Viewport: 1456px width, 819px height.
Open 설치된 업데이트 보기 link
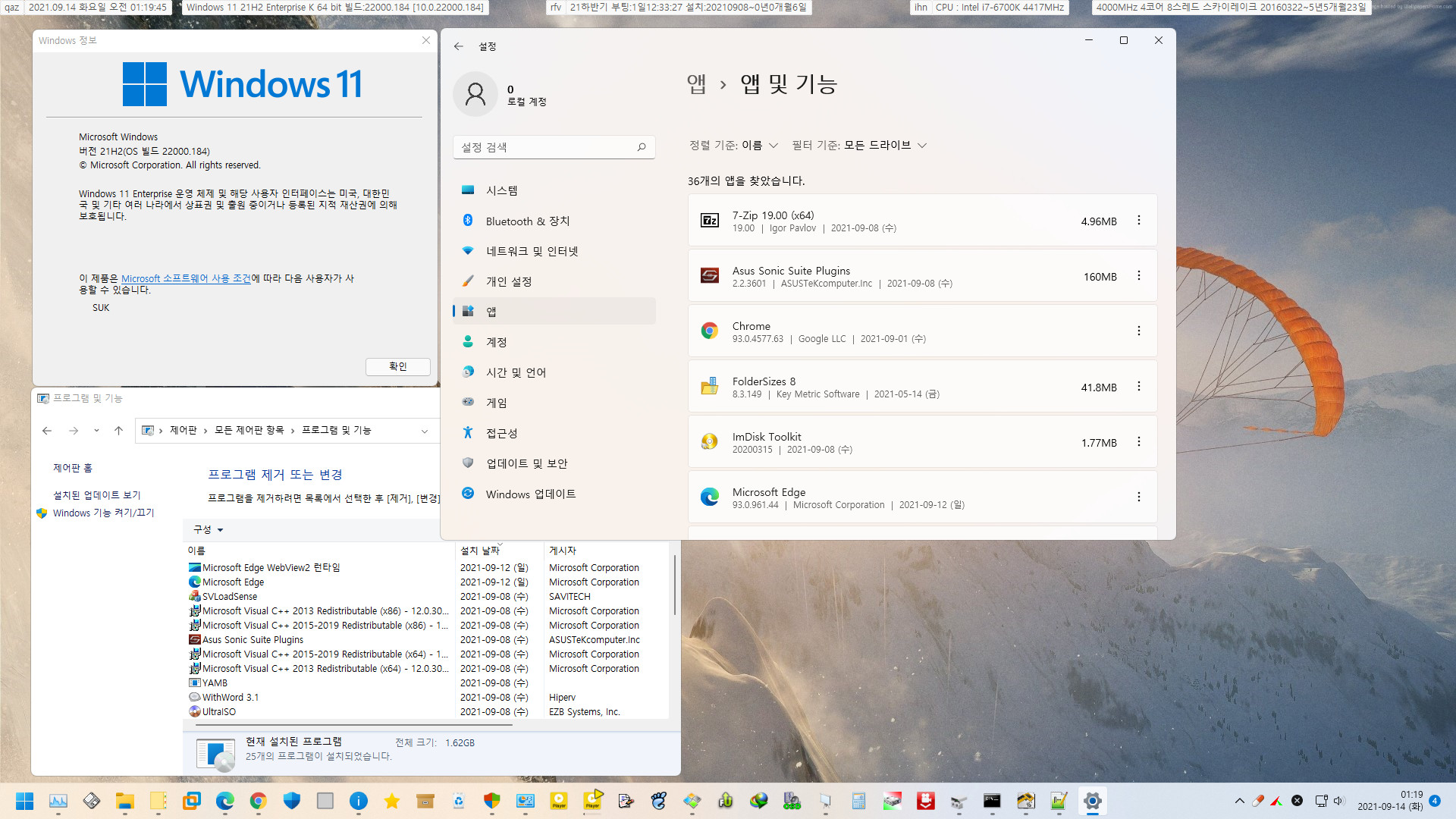97,495
